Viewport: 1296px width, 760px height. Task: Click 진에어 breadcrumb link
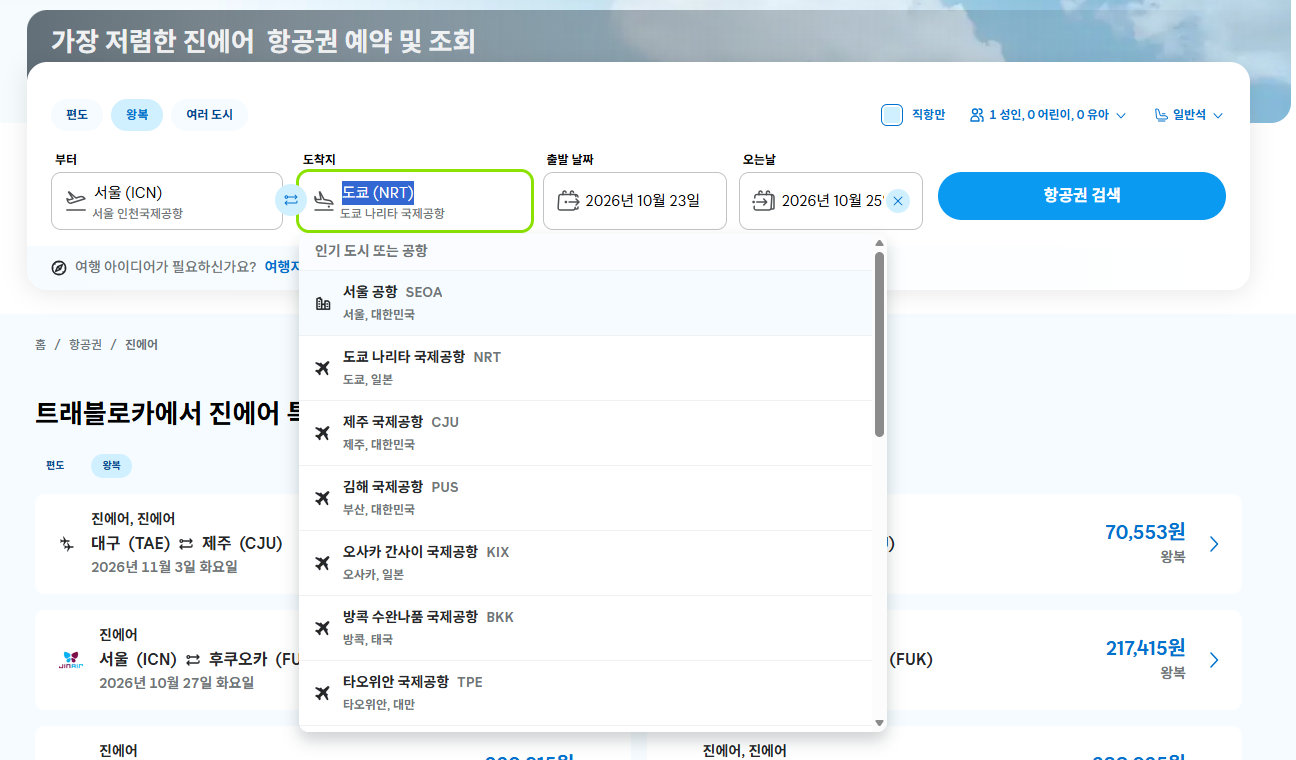tap(141, 344)
